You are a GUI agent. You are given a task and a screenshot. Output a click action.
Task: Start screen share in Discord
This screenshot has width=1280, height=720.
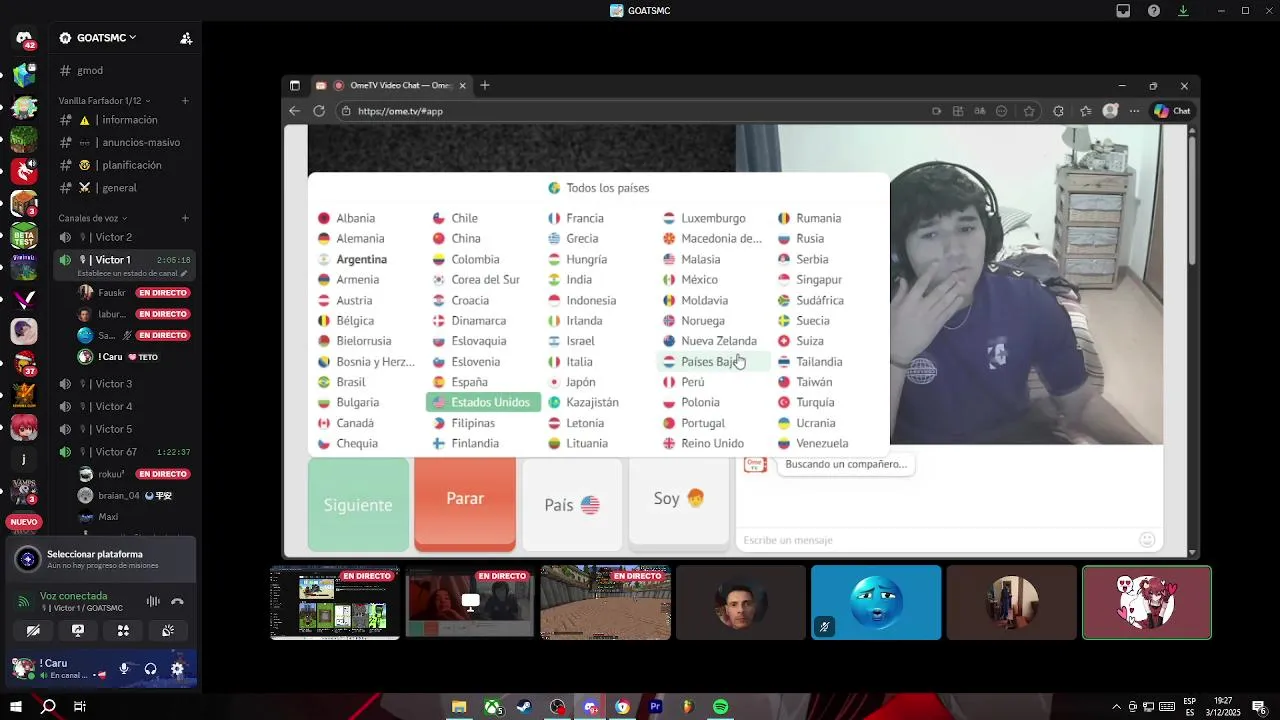click(78, 631)
